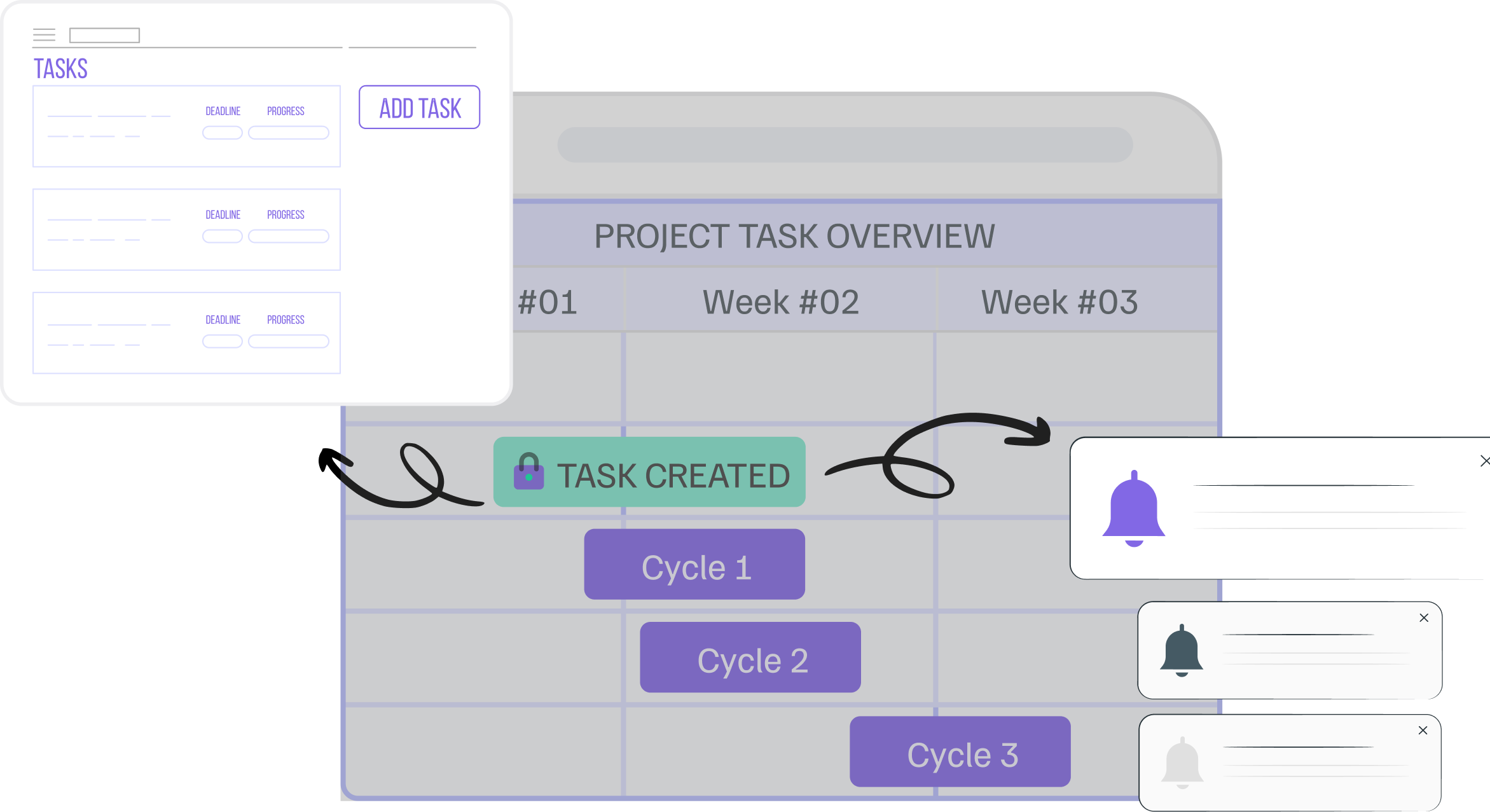Click the dark gray bell icon
Screen dimensions: 1490x812
point(1181,650)
